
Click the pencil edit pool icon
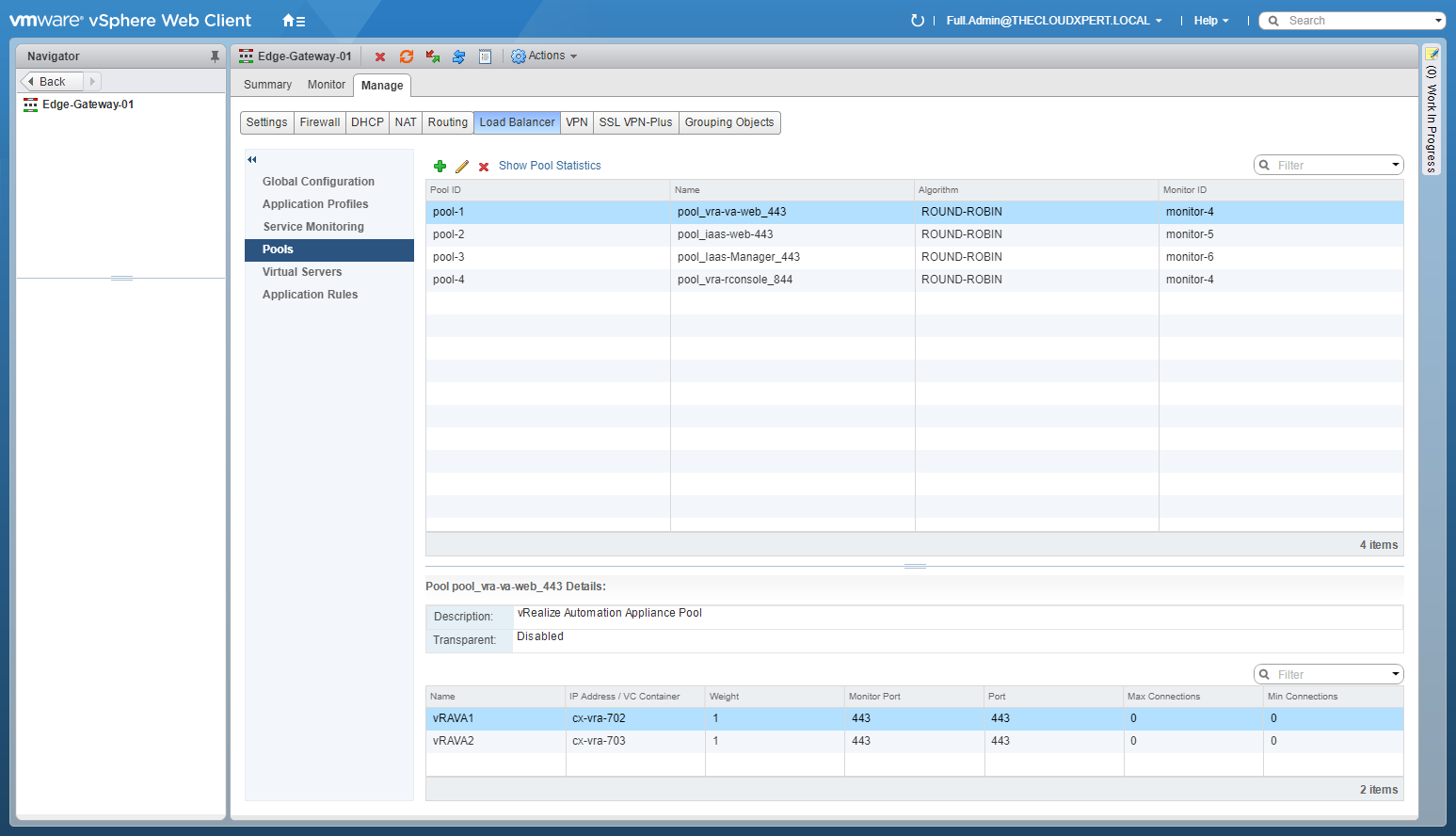462,166
